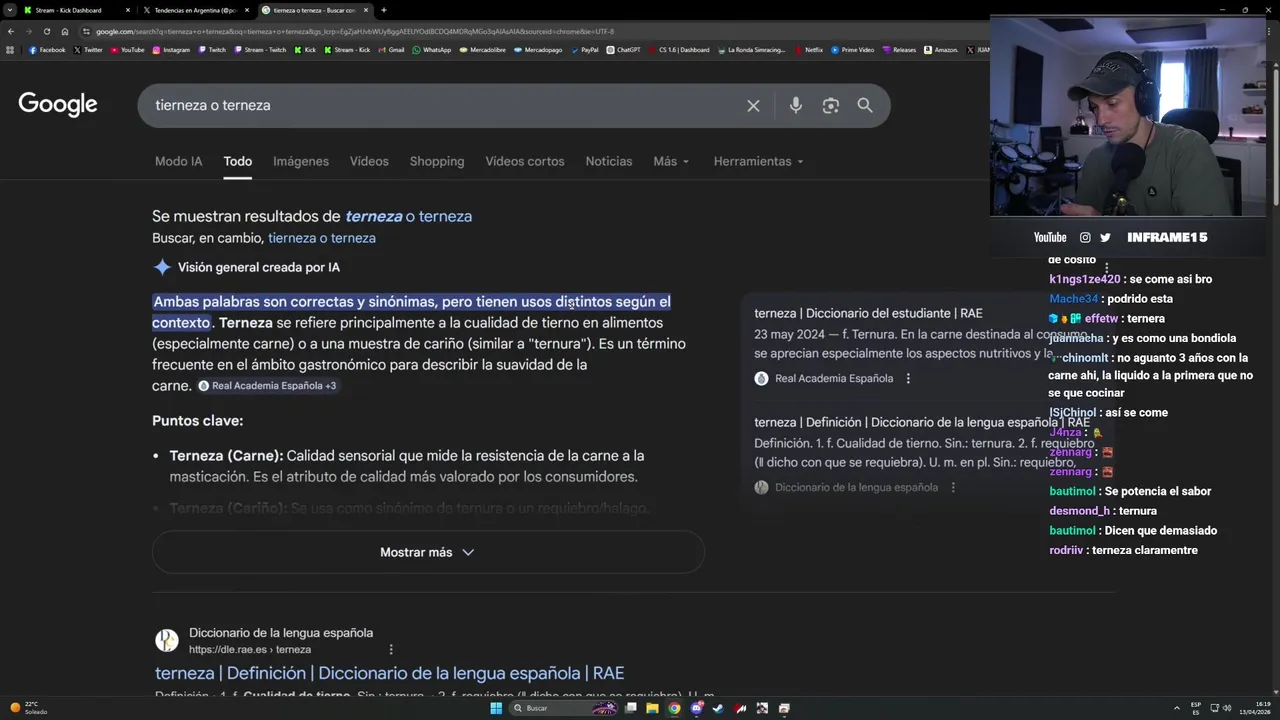Click the Windows Start button
This screenshot has width=1280, height=720.
pyautogui.click(x=496, y=708)
